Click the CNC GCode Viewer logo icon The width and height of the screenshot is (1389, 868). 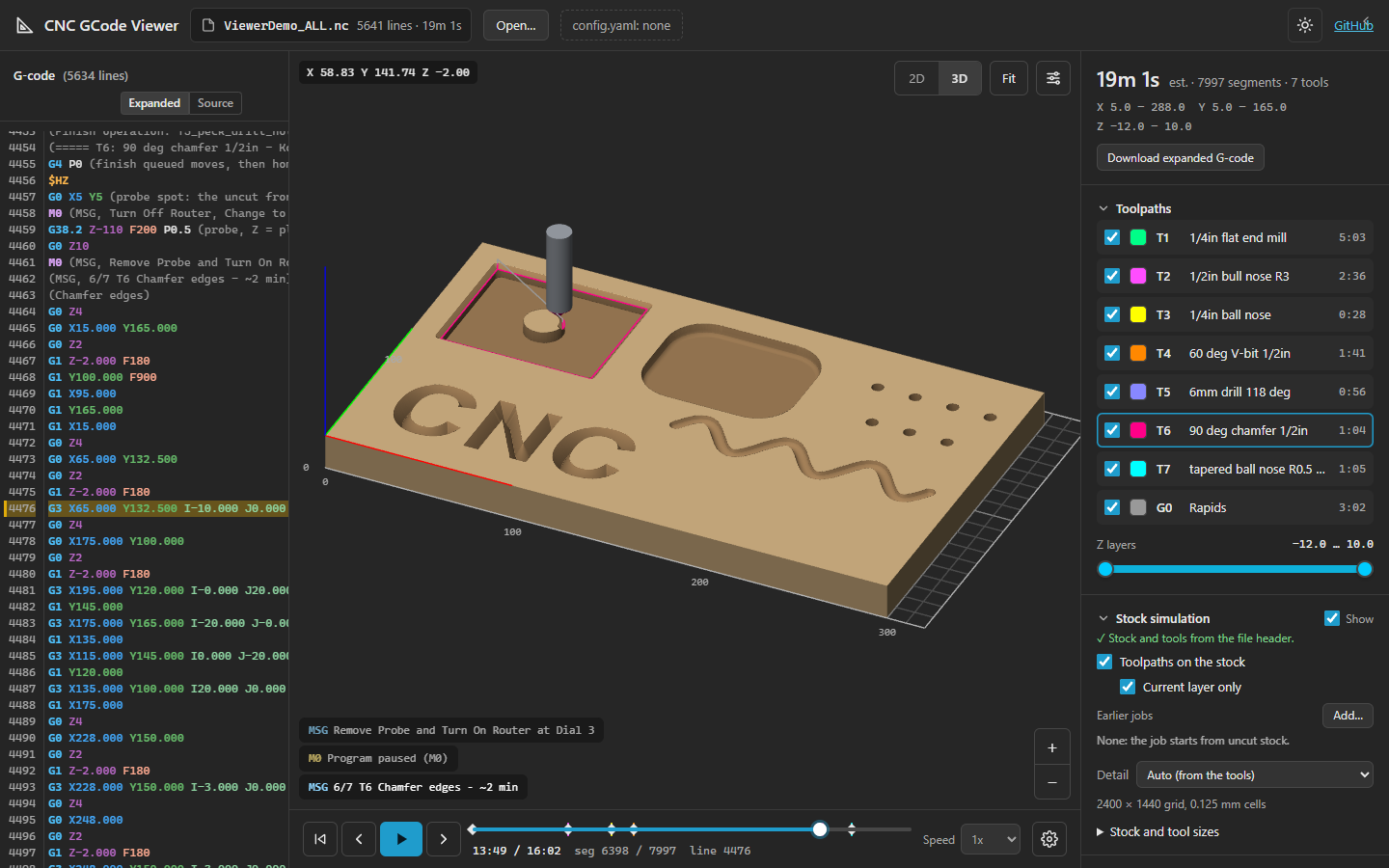(25, 26)
